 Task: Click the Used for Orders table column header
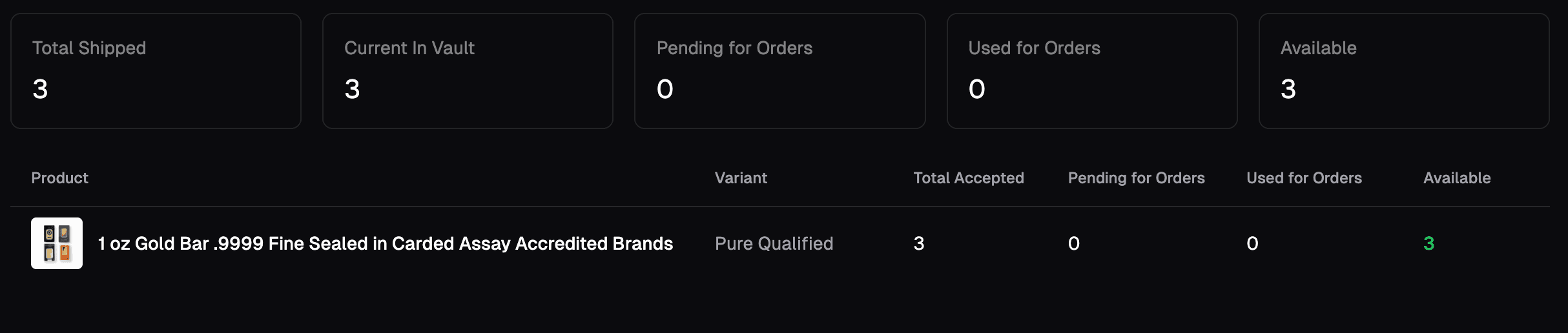click(x=1304, y=178)
